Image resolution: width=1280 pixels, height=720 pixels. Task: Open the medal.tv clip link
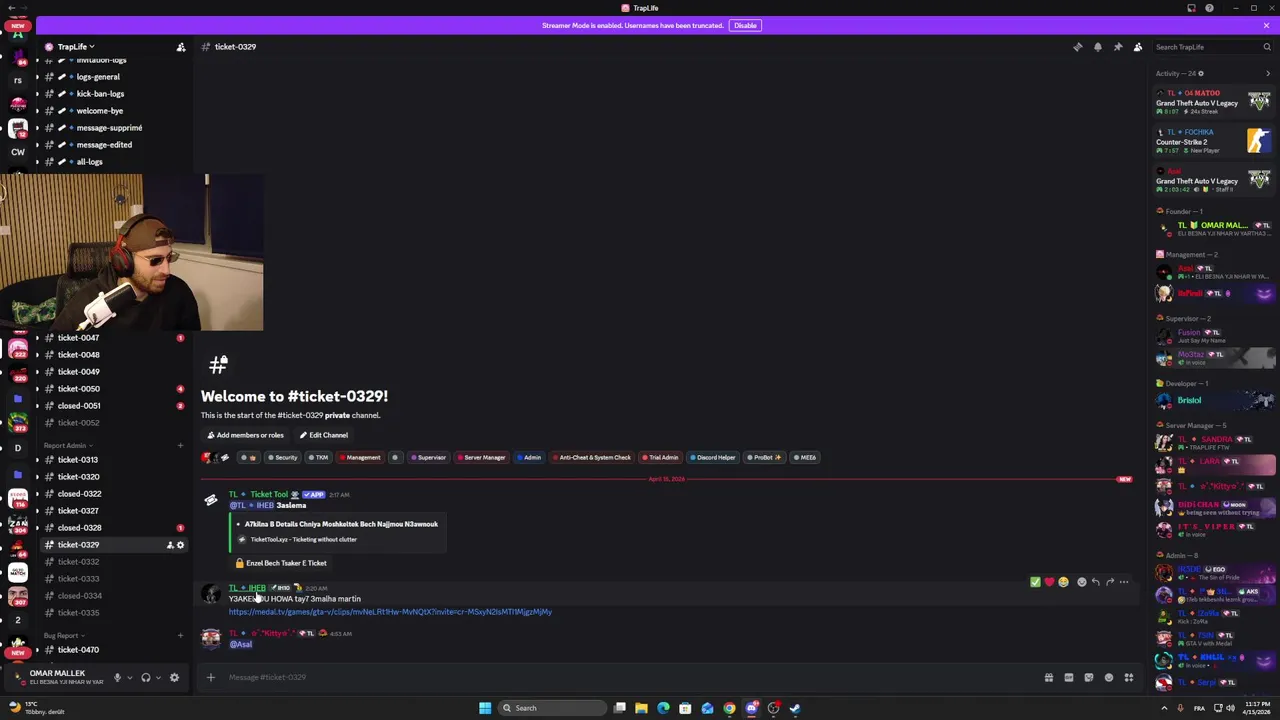click(x=390, y=612)
